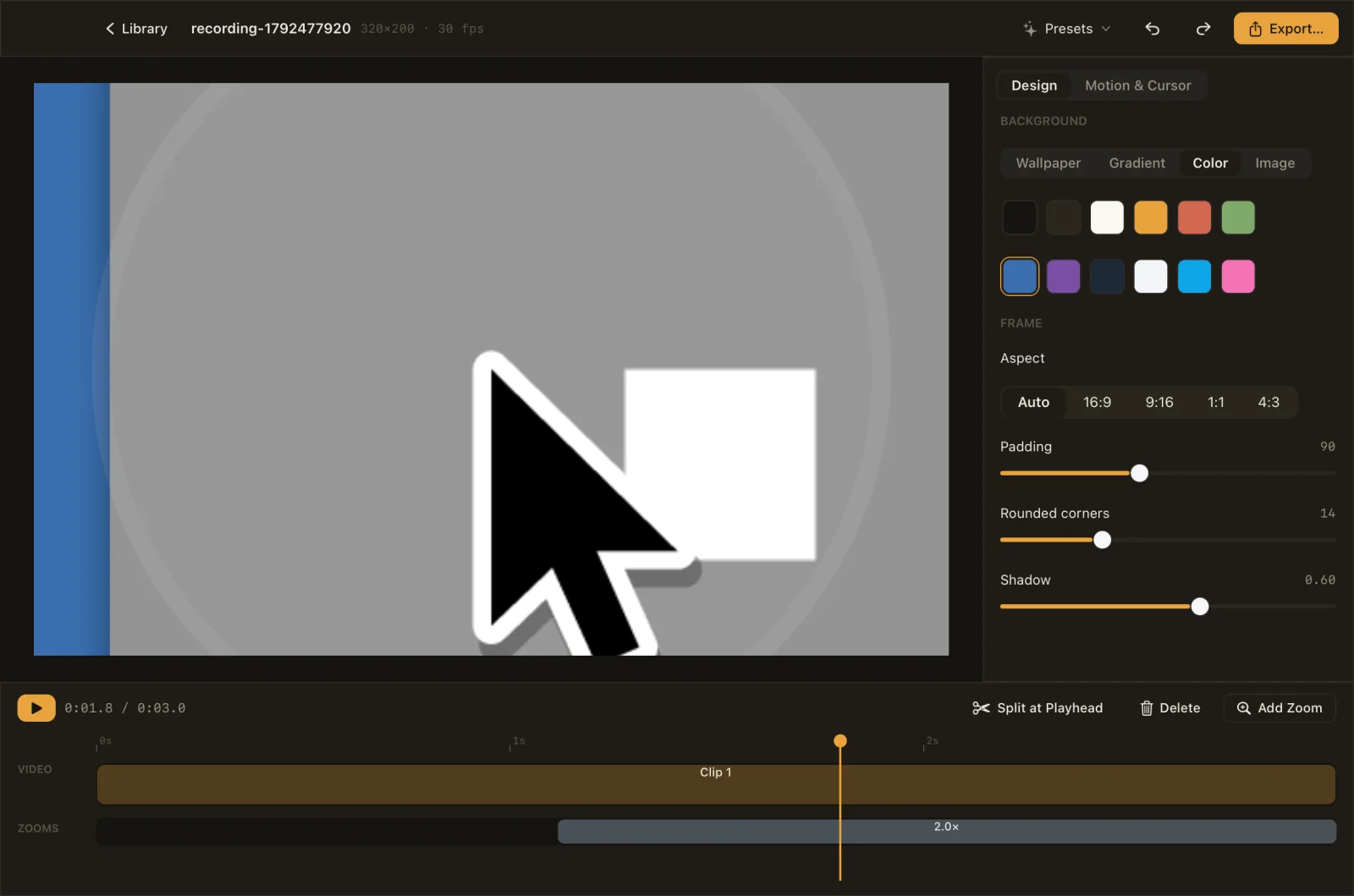
Task: Click the orange playhead marker
Action: click(839, 741)
